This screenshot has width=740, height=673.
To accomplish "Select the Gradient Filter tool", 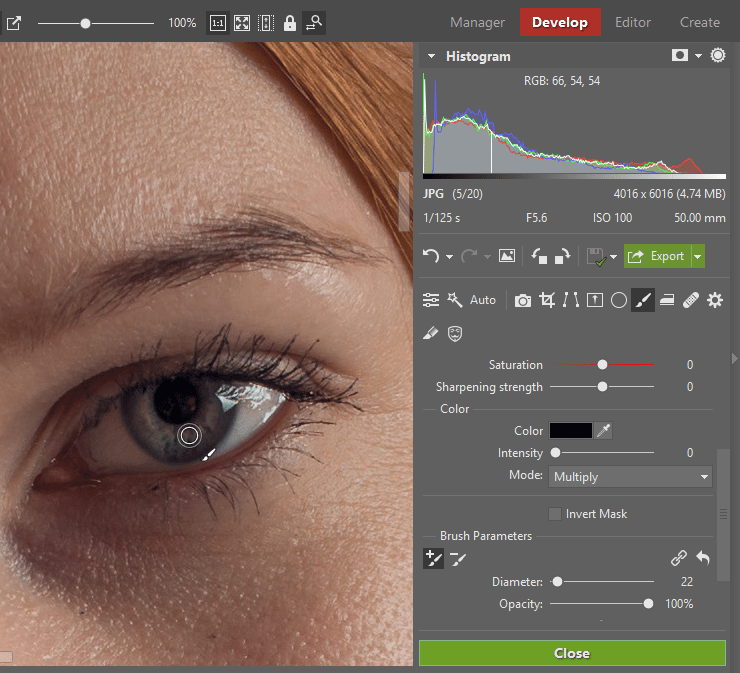I will pos(667,300).
